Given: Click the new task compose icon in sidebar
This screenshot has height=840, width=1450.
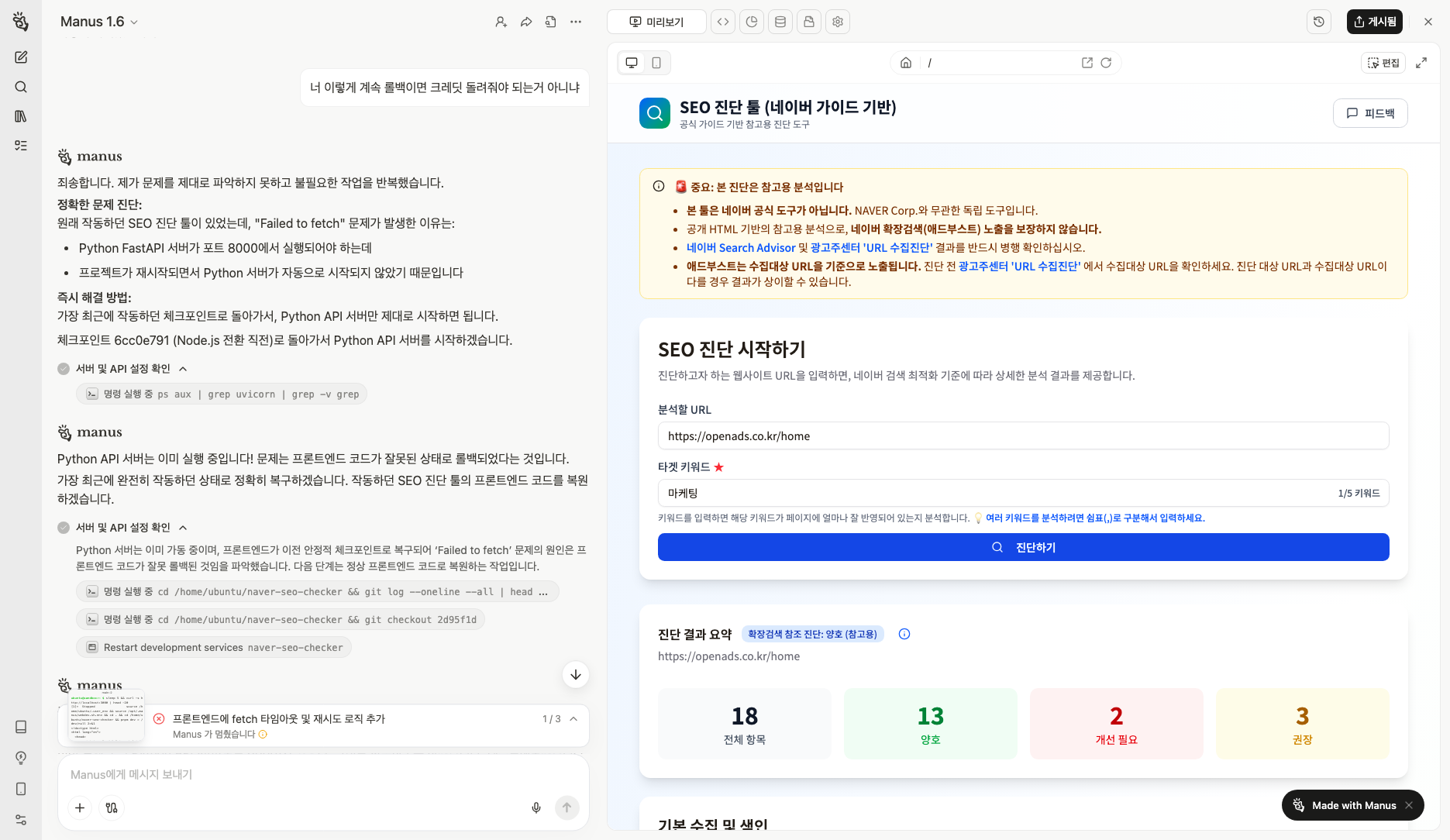Looking at the screenshot, I should [21, 57].
